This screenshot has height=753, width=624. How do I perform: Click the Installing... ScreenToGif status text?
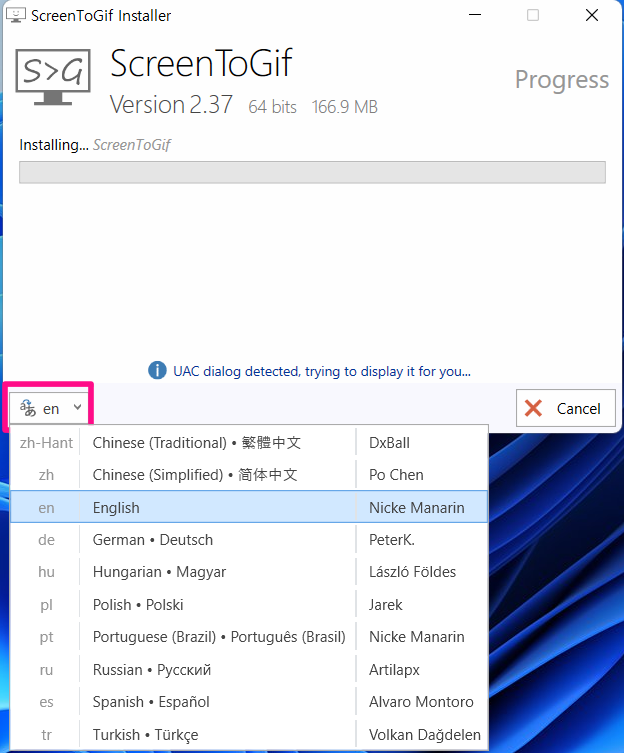pos(95,145)
